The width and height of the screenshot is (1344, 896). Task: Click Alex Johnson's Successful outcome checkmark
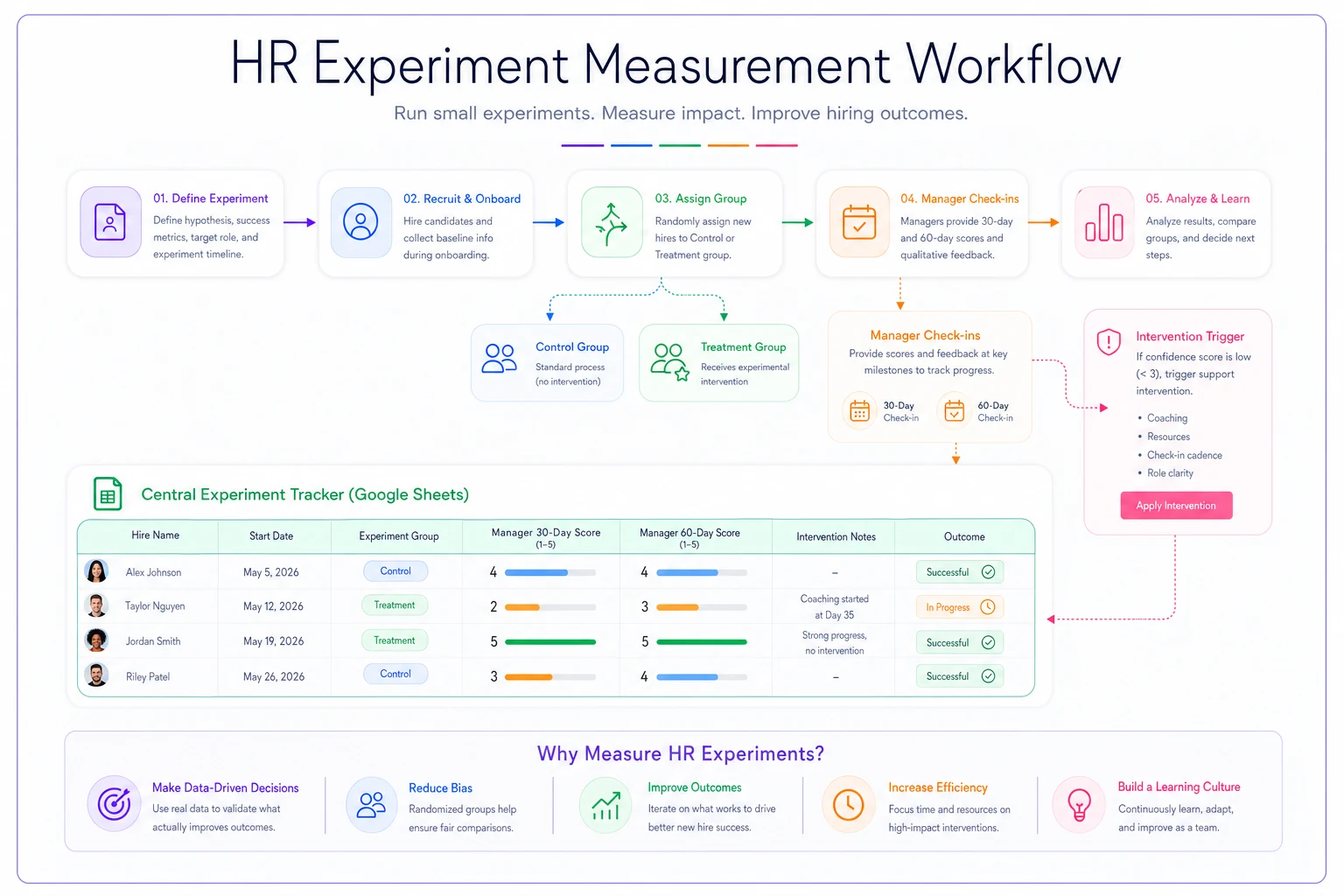[x=988, y=572]
